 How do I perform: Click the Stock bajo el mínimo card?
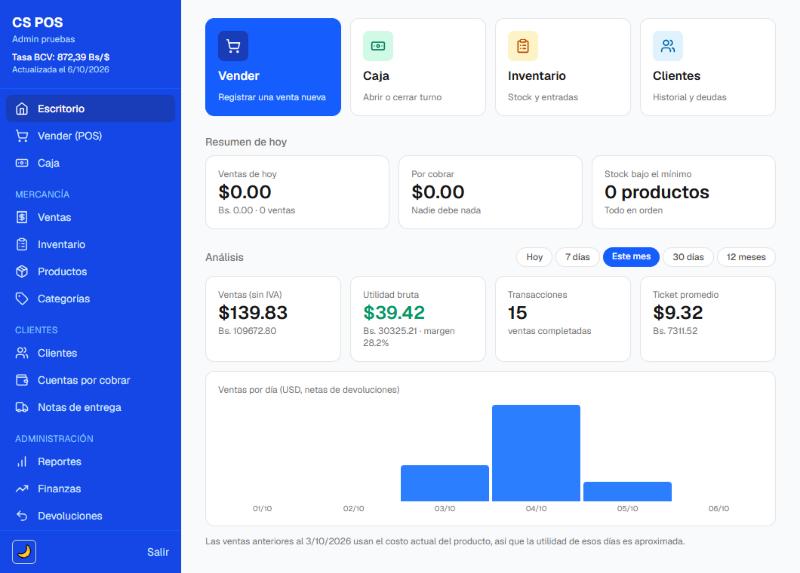[684, 192]
